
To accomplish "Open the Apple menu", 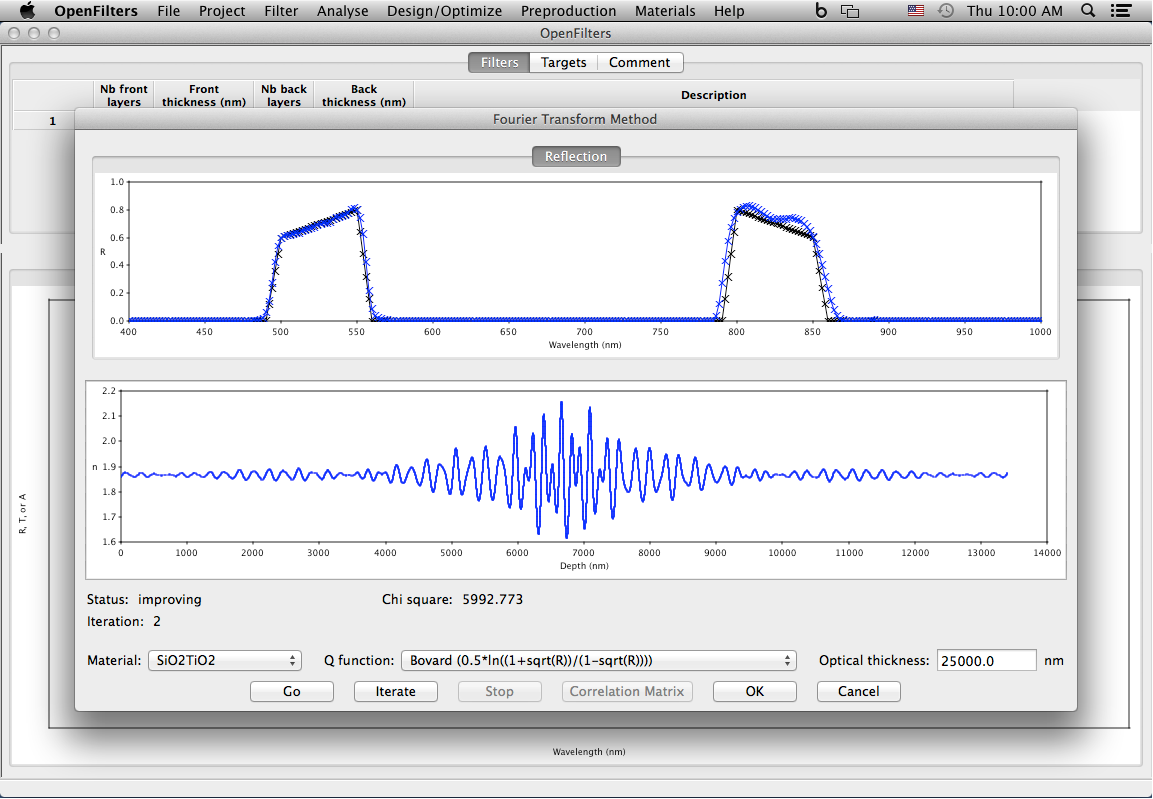I will [27, 10].
